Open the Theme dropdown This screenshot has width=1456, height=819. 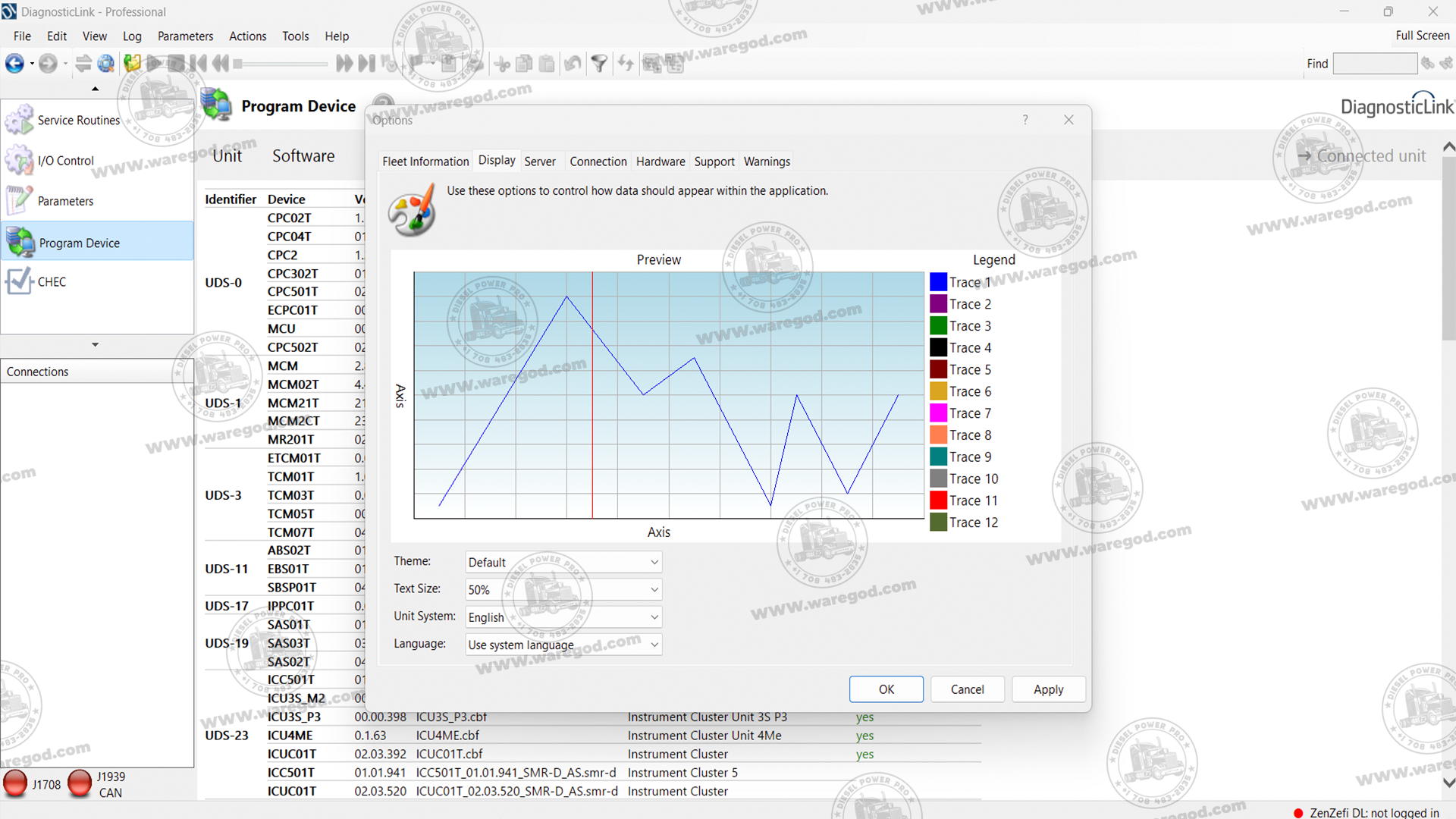tap(563, 562)
